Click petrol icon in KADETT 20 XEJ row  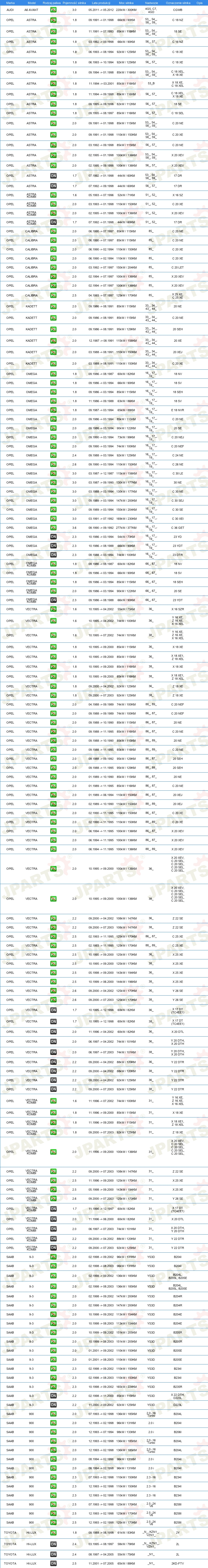click(x=53, y=352)
